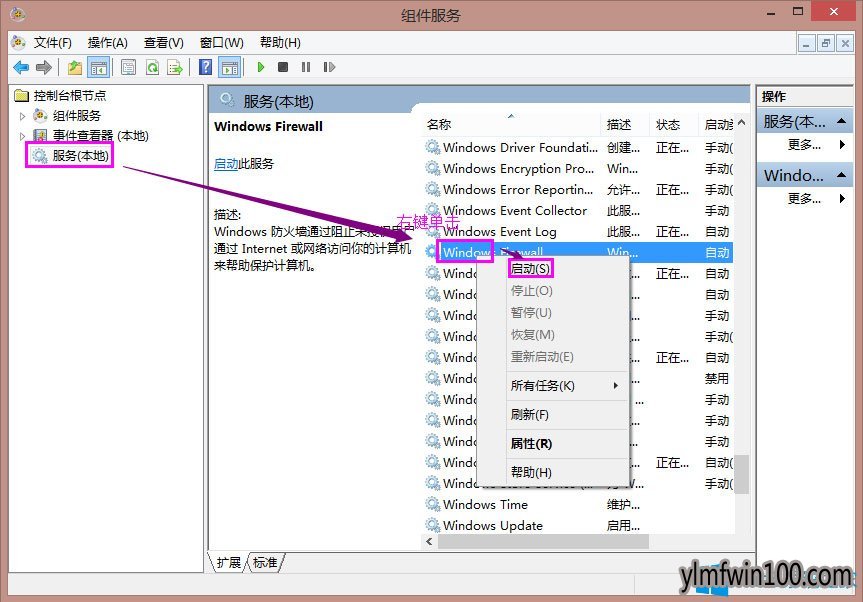Select 组件服务 tree item
The image size is (863, 602).
click(77, 116)
